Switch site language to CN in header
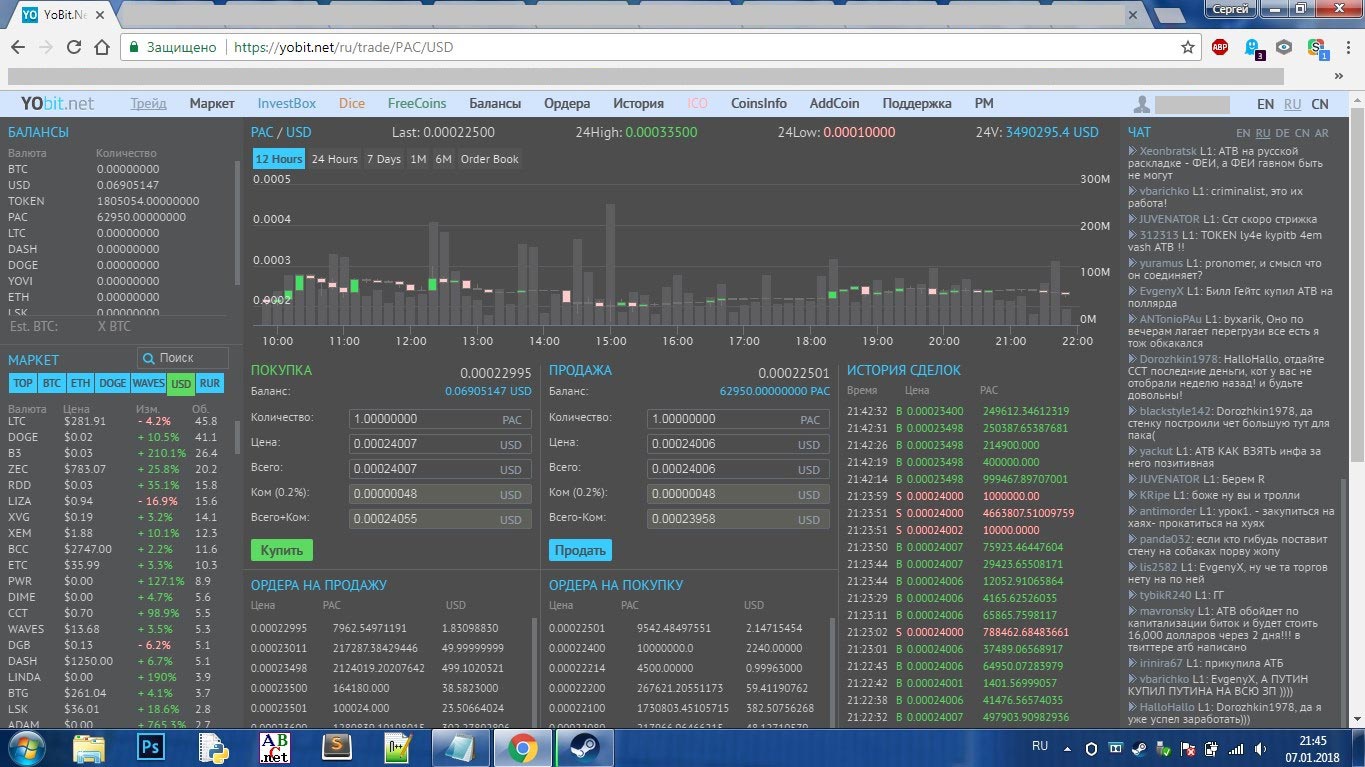Screen dimensions: 1365x767 [x=1320, y=104]
